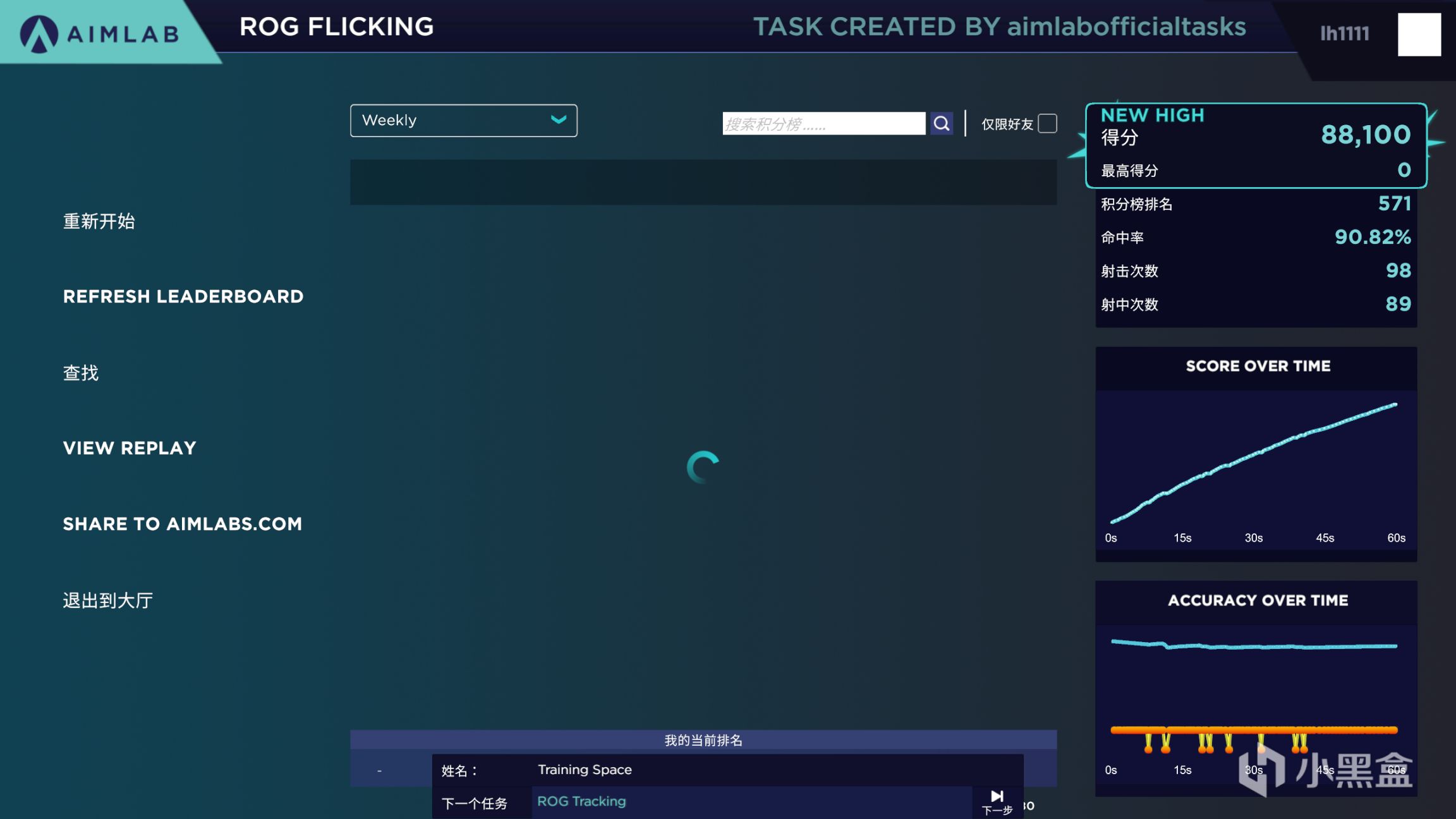Click the NEW HIGH score panel
Screen dimensions: 1456x819
pos(1256,145)
